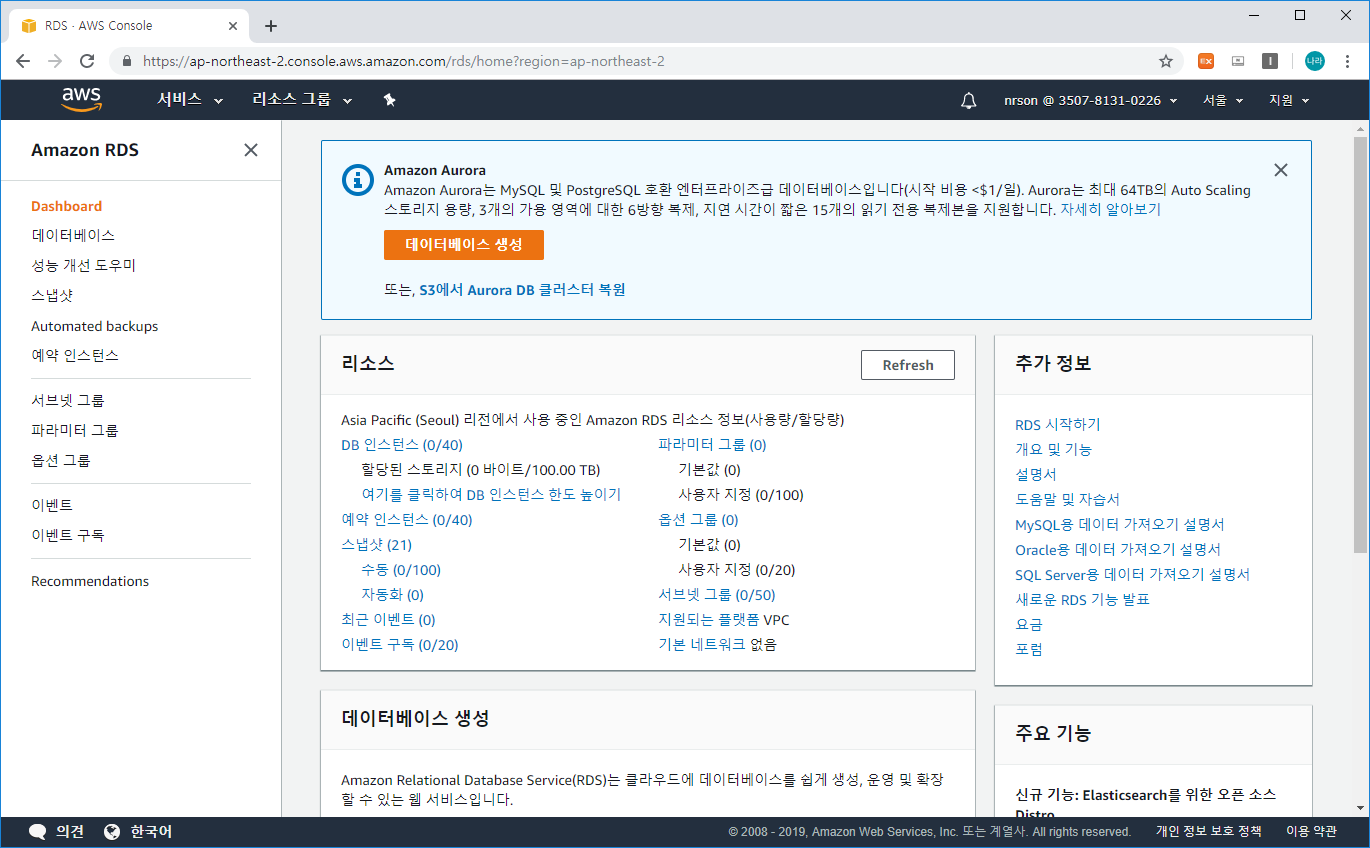Open a new browser tab
Screen dimensions: 1370x848
[270, 26]
